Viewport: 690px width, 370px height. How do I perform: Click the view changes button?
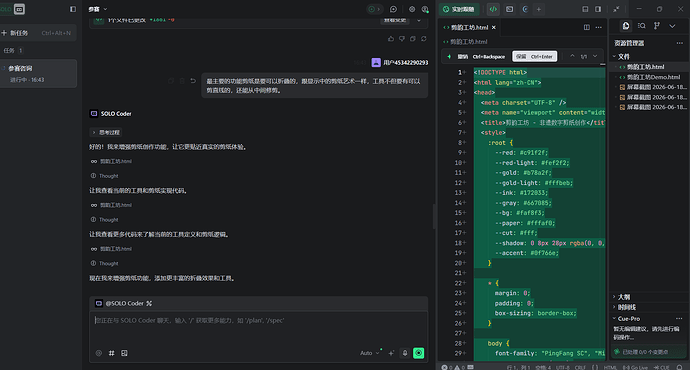tap(395, 20)
